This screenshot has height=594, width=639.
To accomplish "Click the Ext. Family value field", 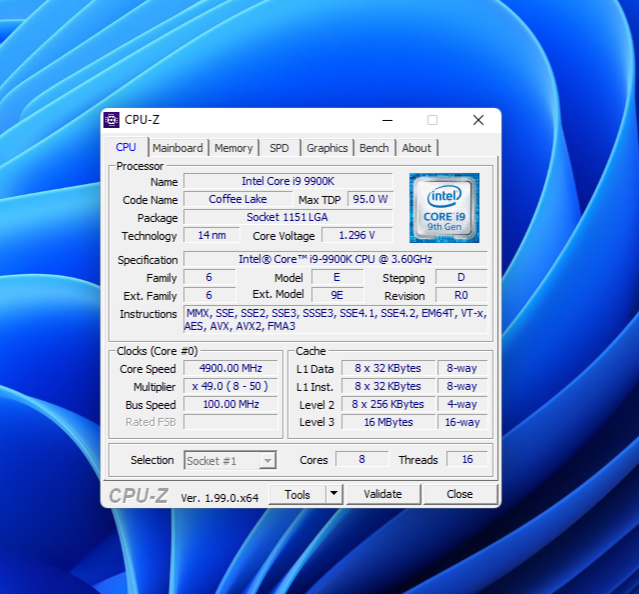I will click(x=209, y=295).
